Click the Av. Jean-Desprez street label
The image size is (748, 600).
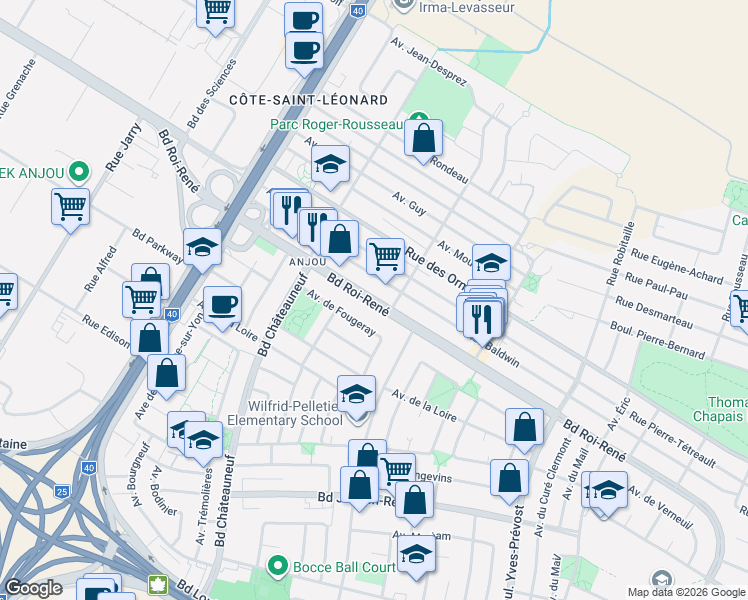click(x=428, y=62)
